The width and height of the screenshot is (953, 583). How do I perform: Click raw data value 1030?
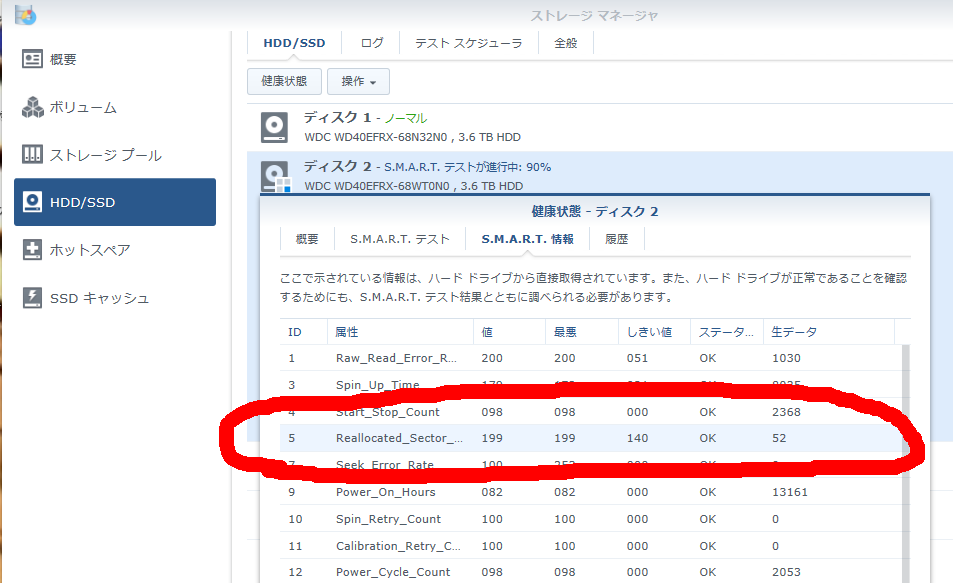(786, 358)
